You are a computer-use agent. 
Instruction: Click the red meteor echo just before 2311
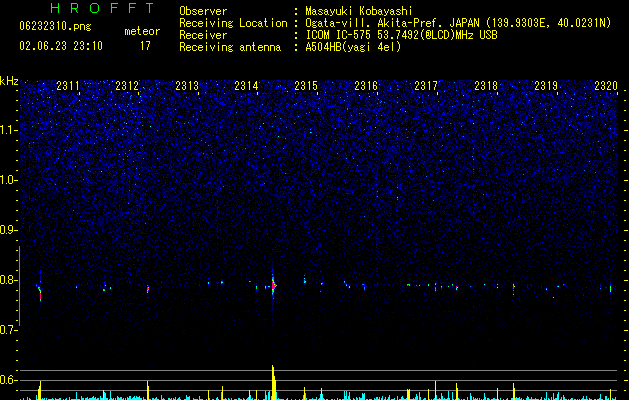40,293
